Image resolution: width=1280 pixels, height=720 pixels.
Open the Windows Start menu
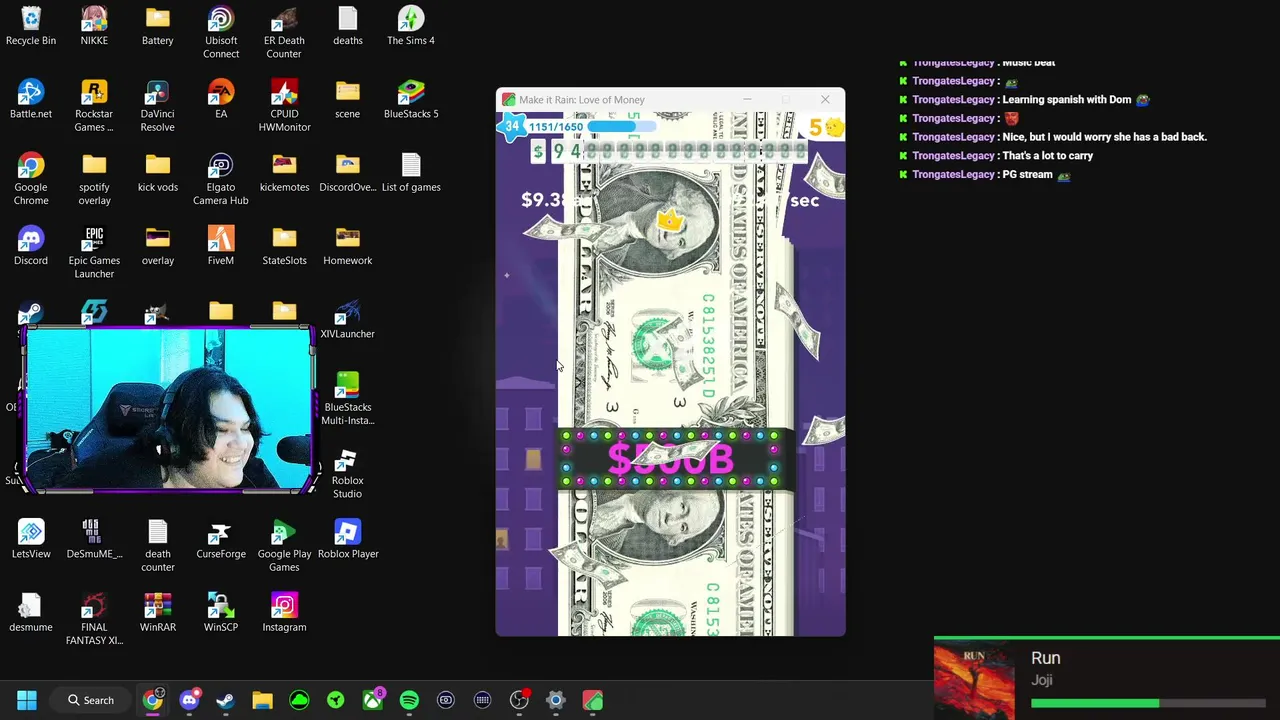(27, 700)
